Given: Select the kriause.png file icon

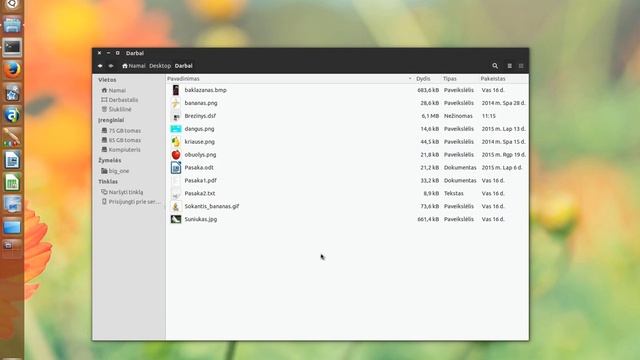Looking at the screenshot, I should pos(176,142).
